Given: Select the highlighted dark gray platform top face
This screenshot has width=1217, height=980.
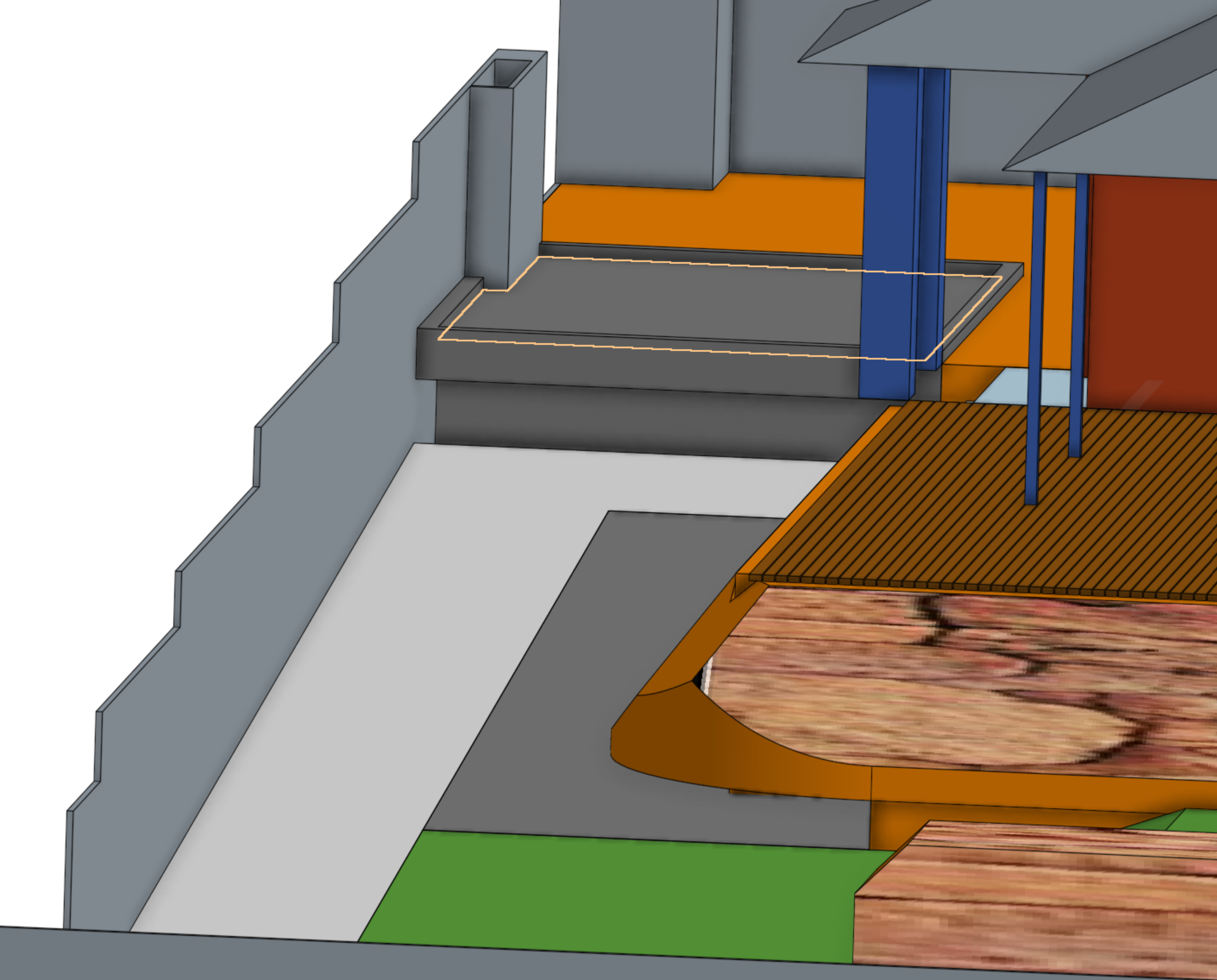Looking at the screenshot, I should (661, 302).
